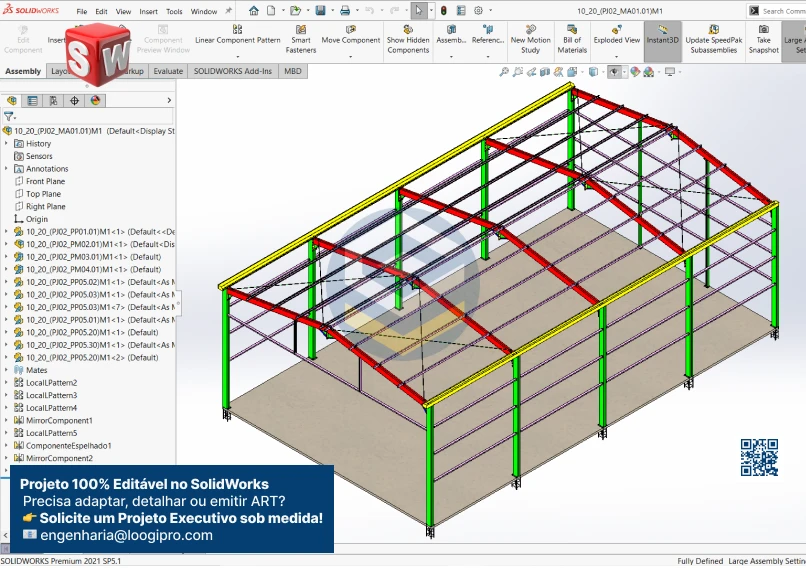Screen dimensions: 806x568
Task: Toggle the Instant3D button
Action: (x=662, y=40)
